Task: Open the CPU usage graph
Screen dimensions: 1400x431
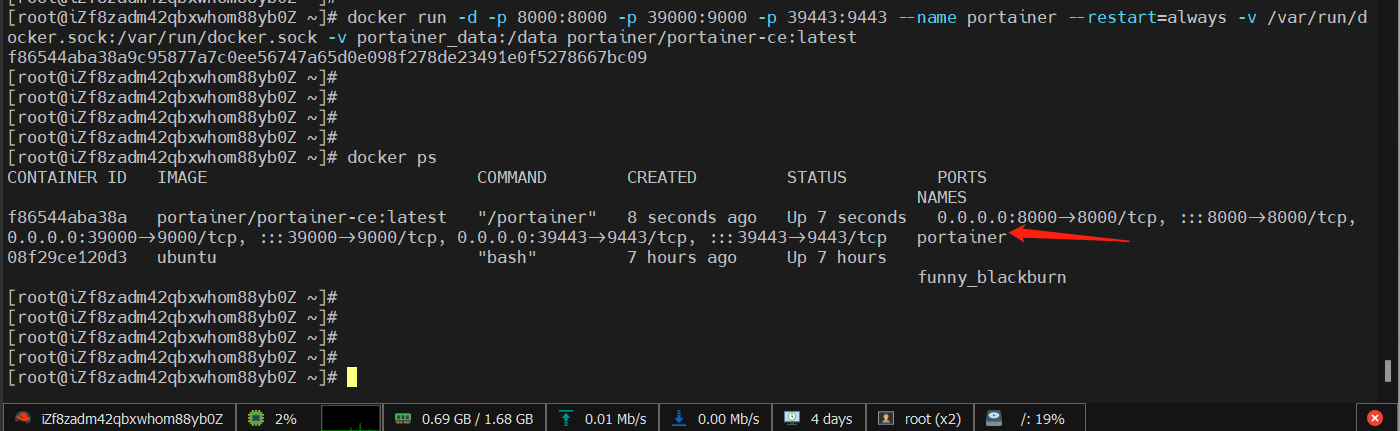Action: coord(351,418)
